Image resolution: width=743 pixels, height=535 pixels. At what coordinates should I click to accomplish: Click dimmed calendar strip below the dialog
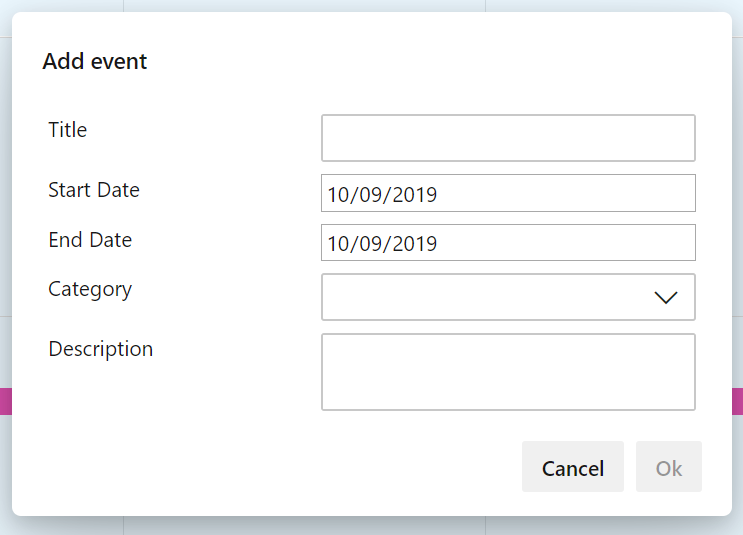(372, 526)
